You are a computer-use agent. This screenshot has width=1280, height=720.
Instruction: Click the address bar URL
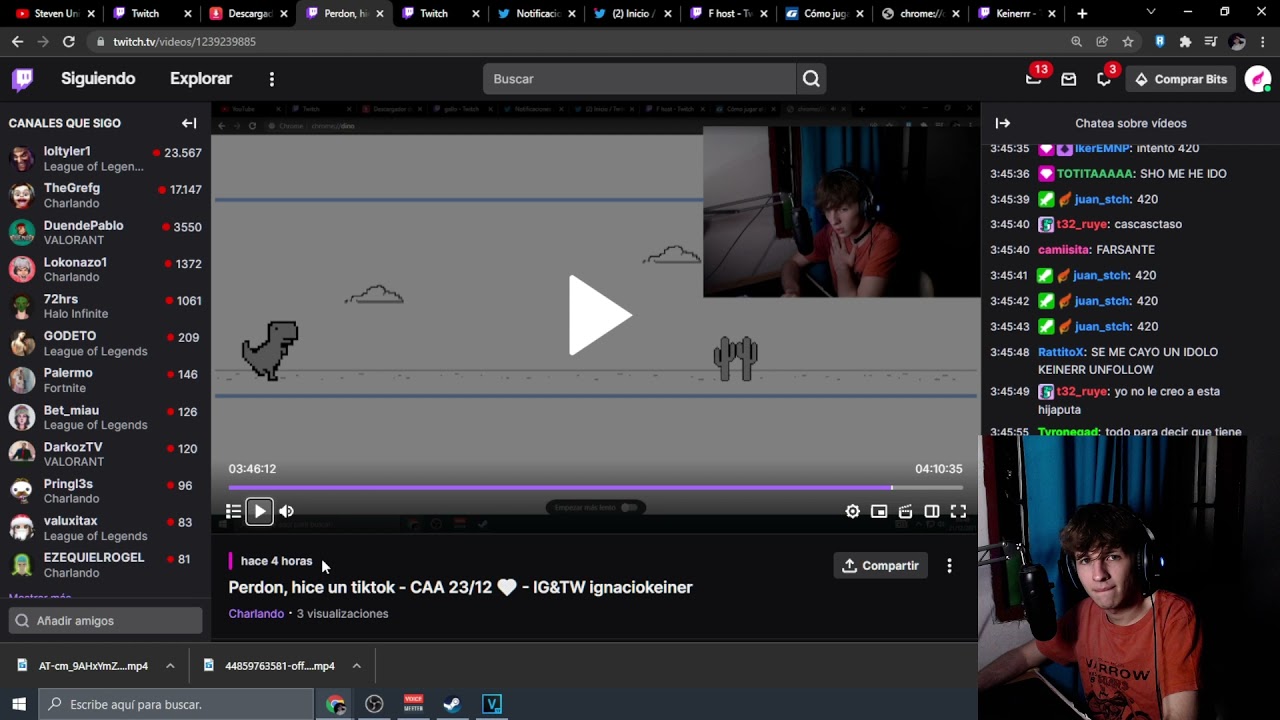184,42
